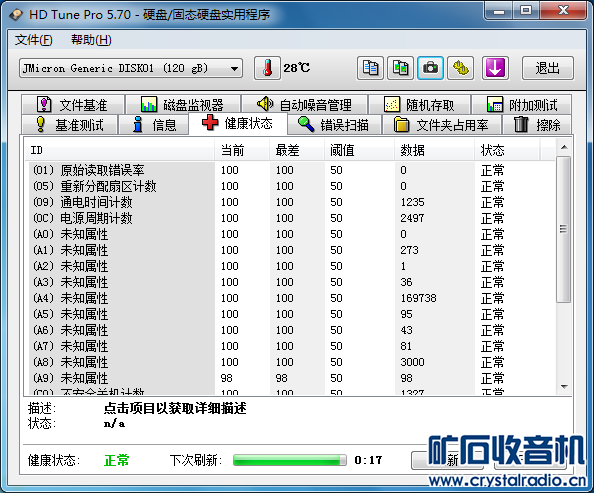Viewport: 594px width, 493px height.
Task: Select the (0C) 电源周期计数 row
Action: click(290, 218)
